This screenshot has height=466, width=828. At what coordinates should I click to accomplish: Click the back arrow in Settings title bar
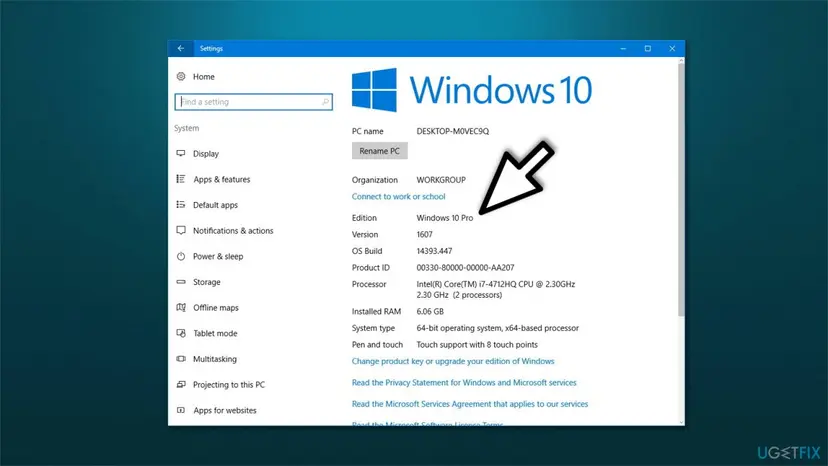(181, 48)
